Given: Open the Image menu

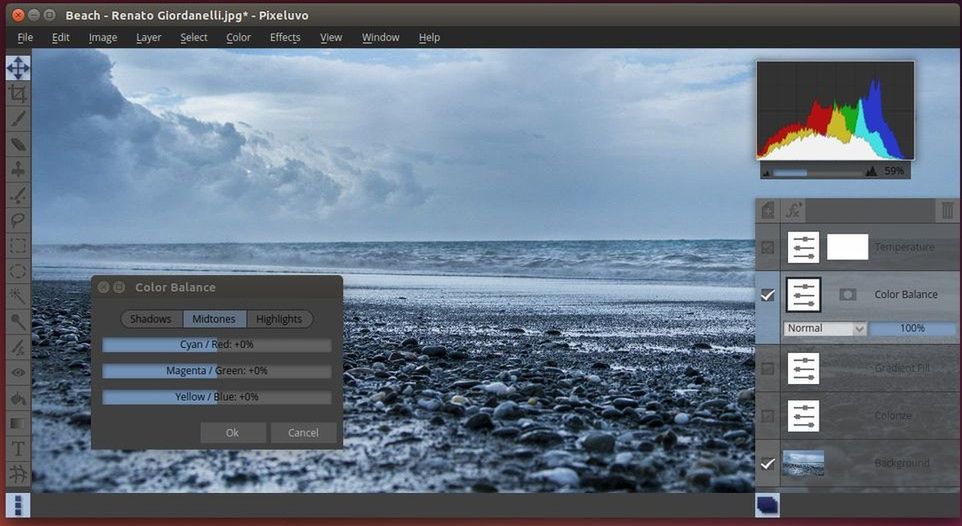Looking at the screenshot, I should pos(102,37).
